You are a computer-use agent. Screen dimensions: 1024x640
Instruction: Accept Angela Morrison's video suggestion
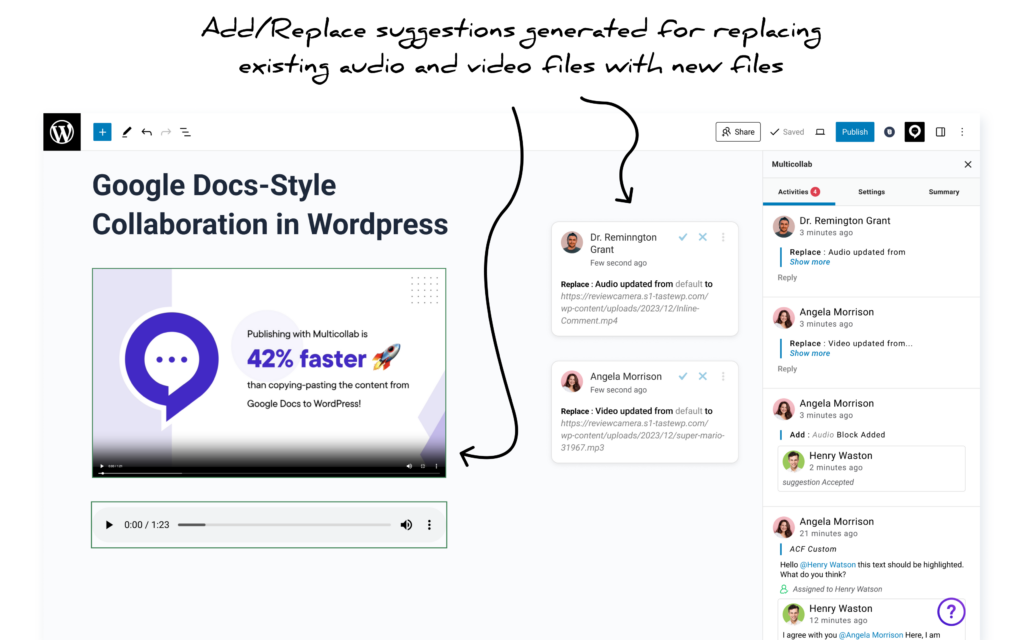pos(682,376)
